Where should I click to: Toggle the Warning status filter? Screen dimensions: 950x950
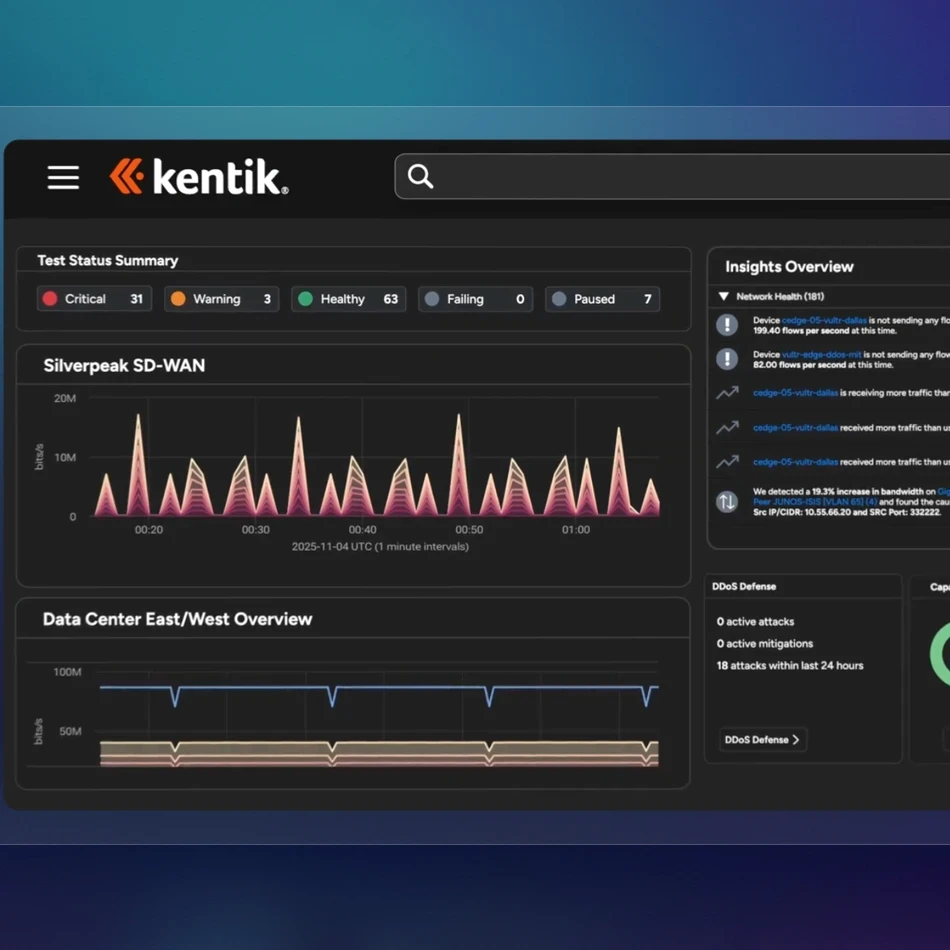click(221, 299)
